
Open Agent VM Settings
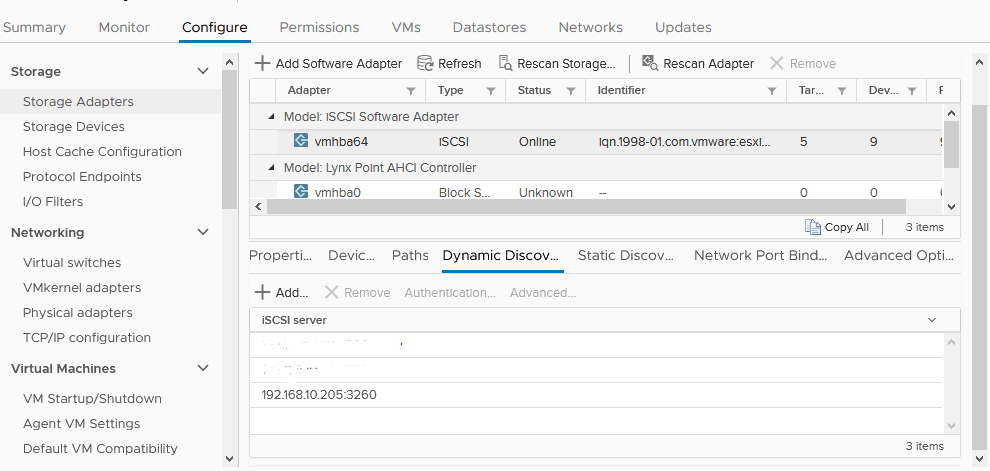81,424
